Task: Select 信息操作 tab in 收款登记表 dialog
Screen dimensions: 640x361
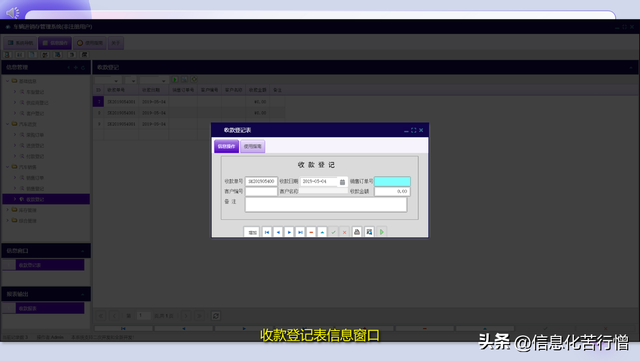Action: pyautogui.click(x=227, y=146)
